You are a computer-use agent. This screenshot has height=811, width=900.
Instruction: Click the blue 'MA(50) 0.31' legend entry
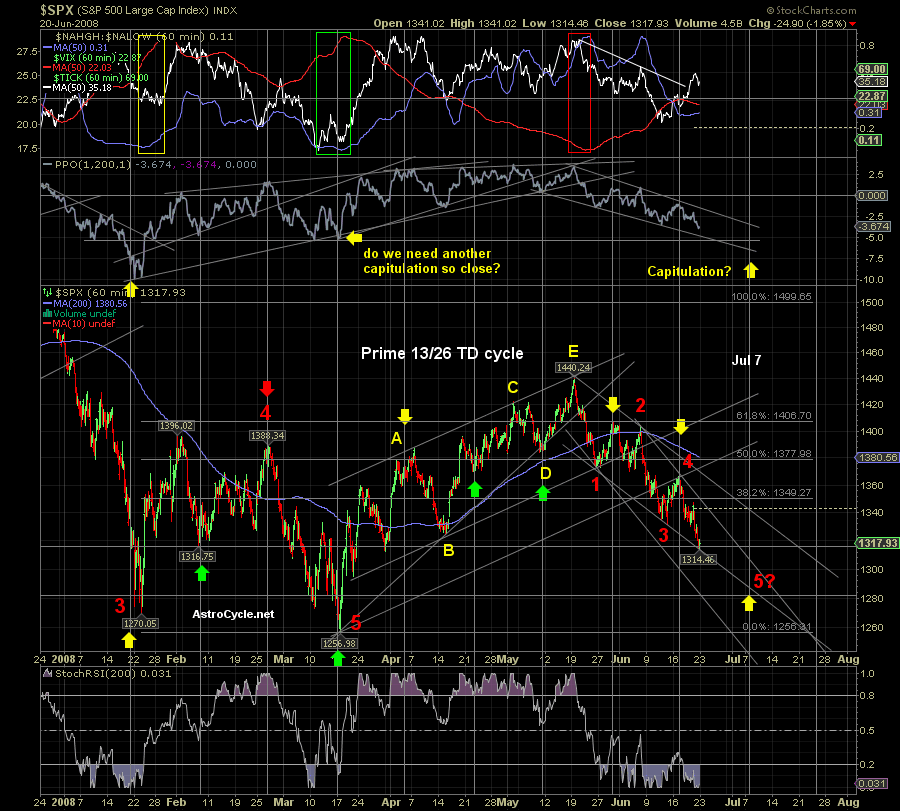coord(75,48)
